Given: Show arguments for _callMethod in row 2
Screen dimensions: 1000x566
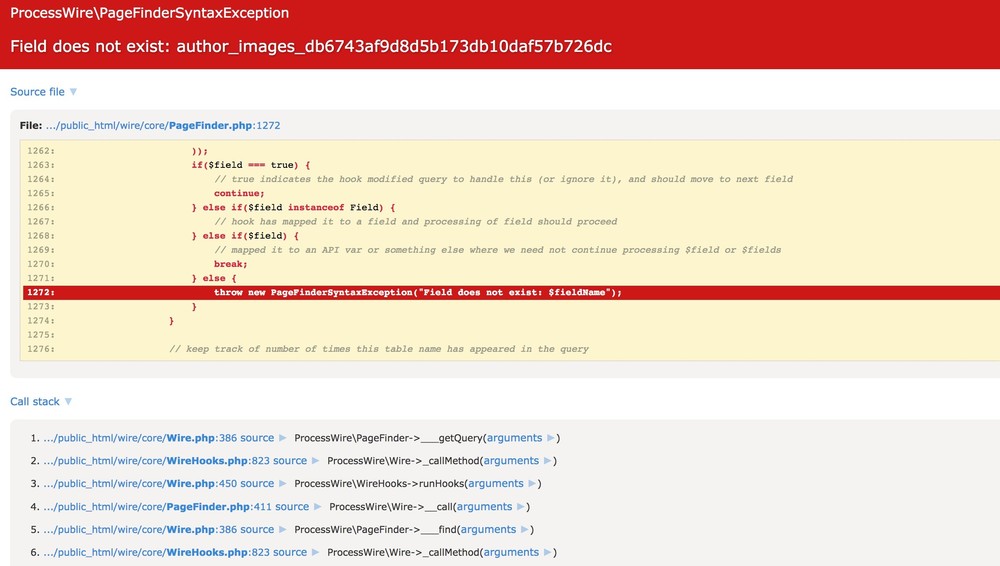Looking at the screenshot, I should click(511, 461).
